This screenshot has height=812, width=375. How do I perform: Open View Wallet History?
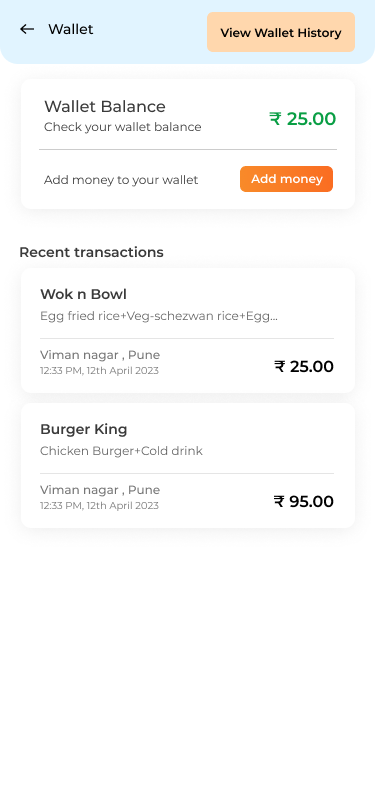point(281,32)
